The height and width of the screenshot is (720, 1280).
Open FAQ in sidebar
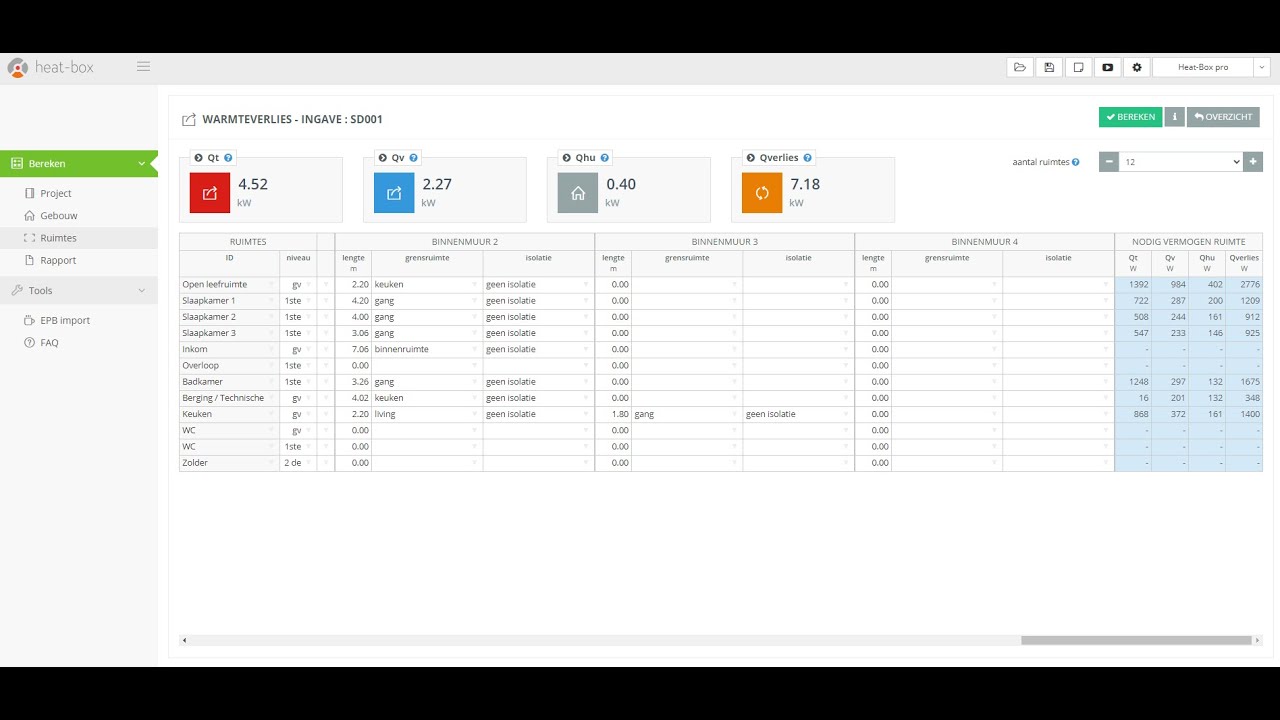click(49, 343)
